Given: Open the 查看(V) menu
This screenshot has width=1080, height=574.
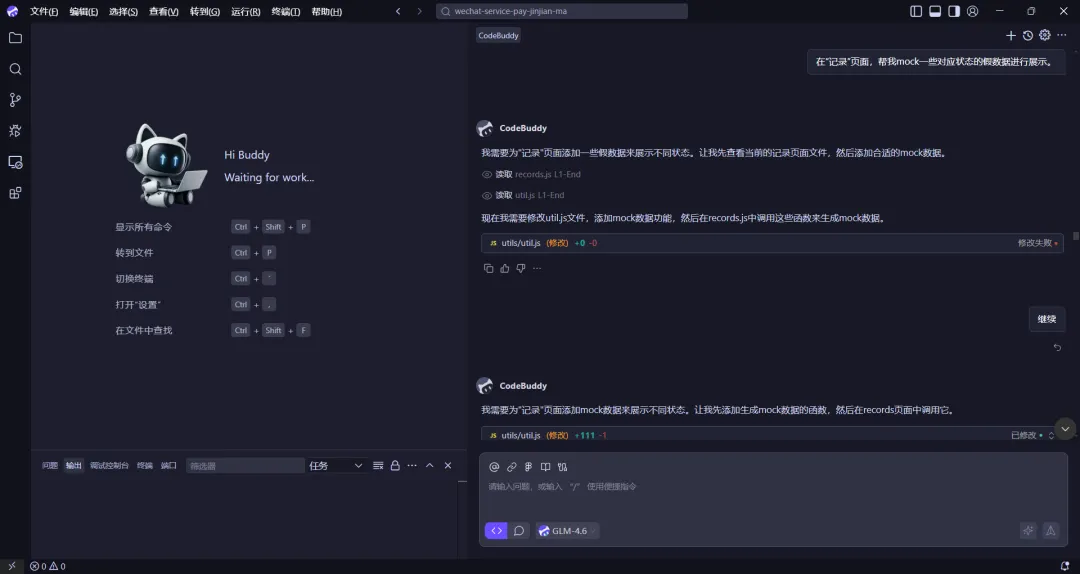Looking at the screenshot, I should point(164,12).
